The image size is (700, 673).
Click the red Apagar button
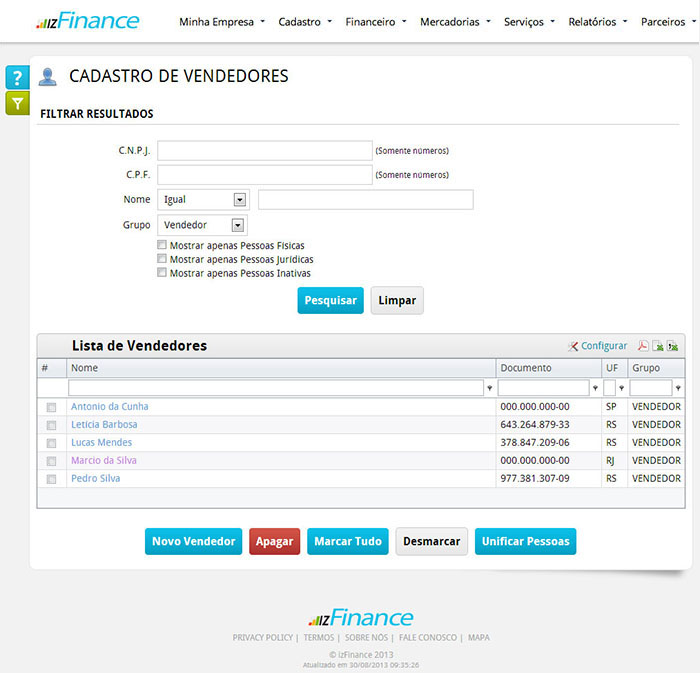pos(274,541)
